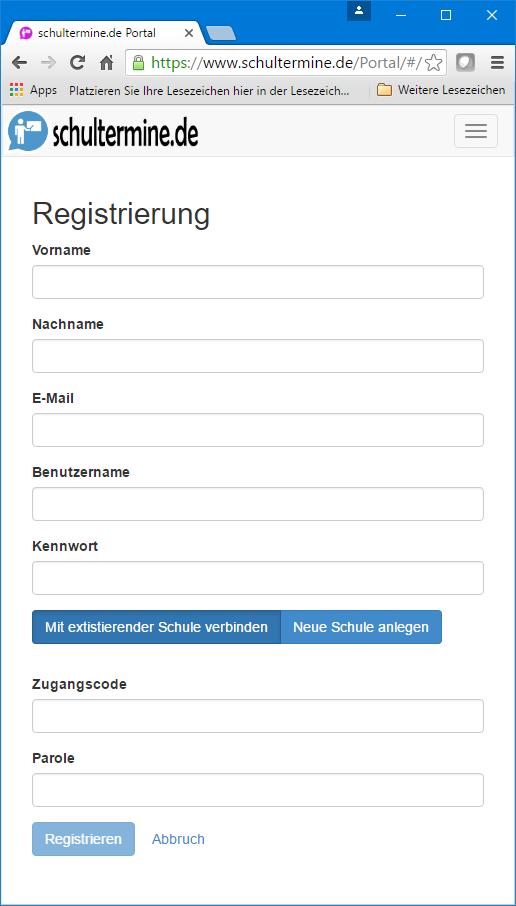
Task: Reload the page with refresh icon
Action: [x=77, y=62]
